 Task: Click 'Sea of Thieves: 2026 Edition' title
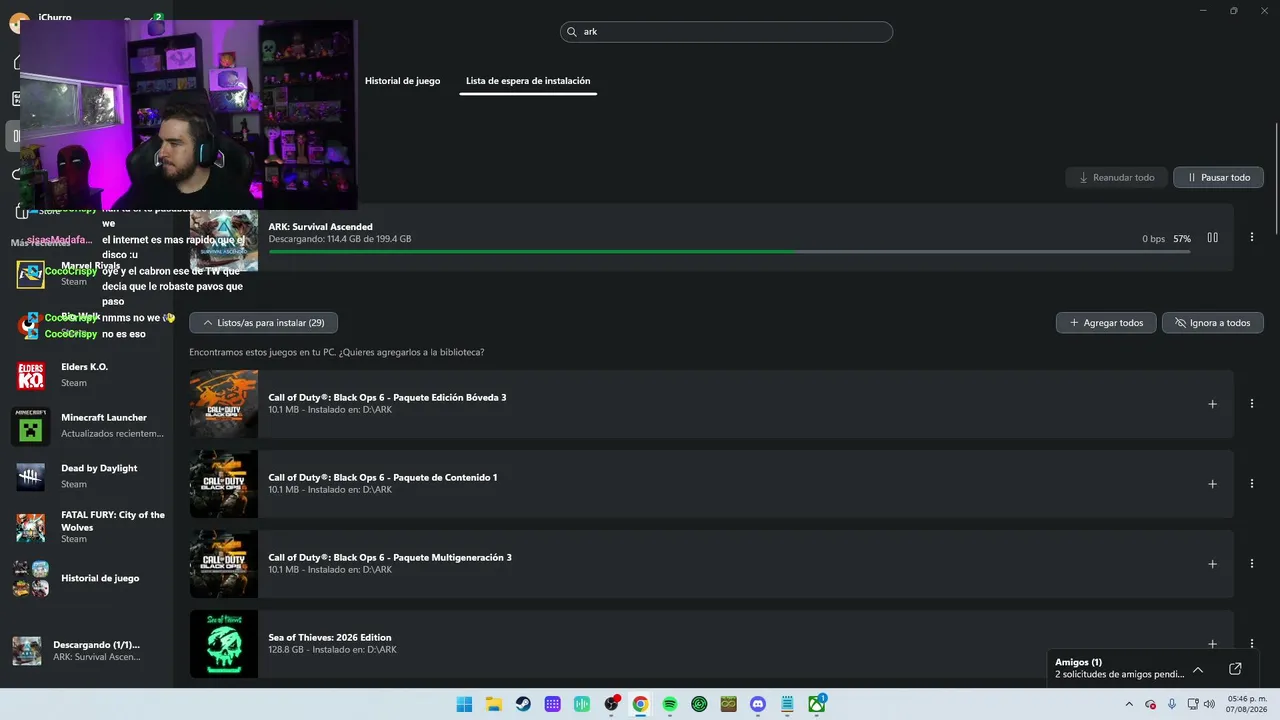pyautogui.click(x=330, y=637)
